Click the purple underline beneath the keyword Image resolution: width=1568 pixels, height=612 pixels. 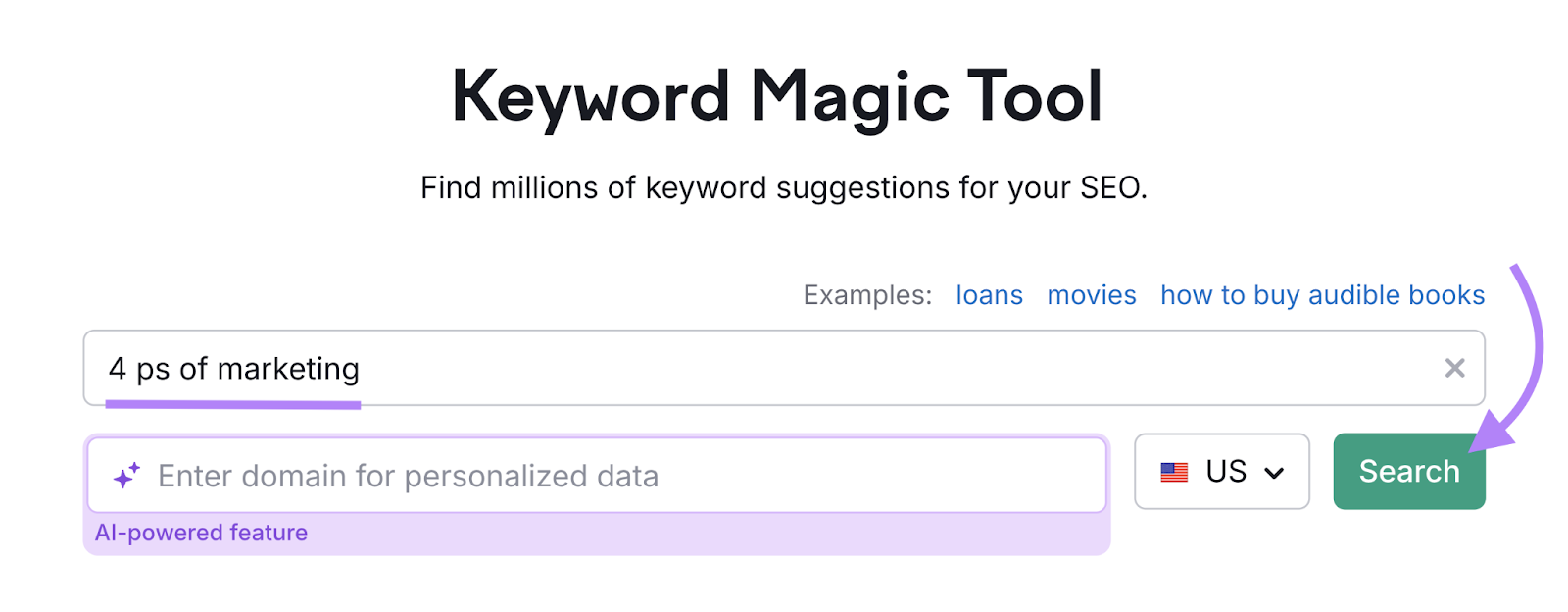233,402
